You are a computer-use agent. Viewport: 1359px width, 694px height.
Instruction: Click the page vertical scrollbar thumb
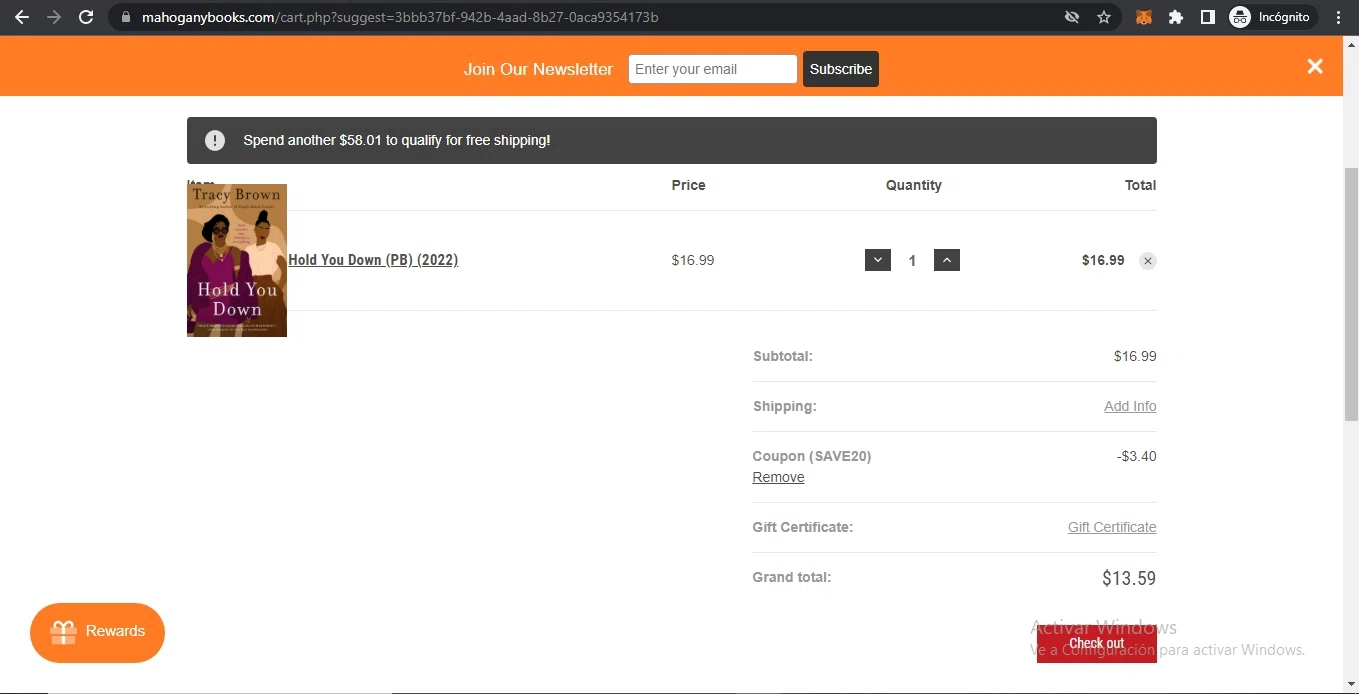(x=1351, y=295)
